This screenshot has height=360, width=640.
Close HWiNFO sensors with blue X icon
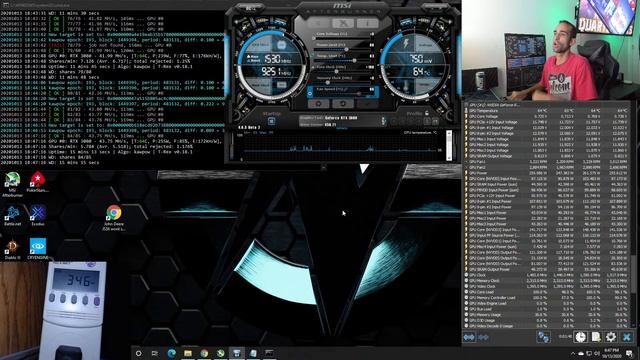(x=627, y=337)
